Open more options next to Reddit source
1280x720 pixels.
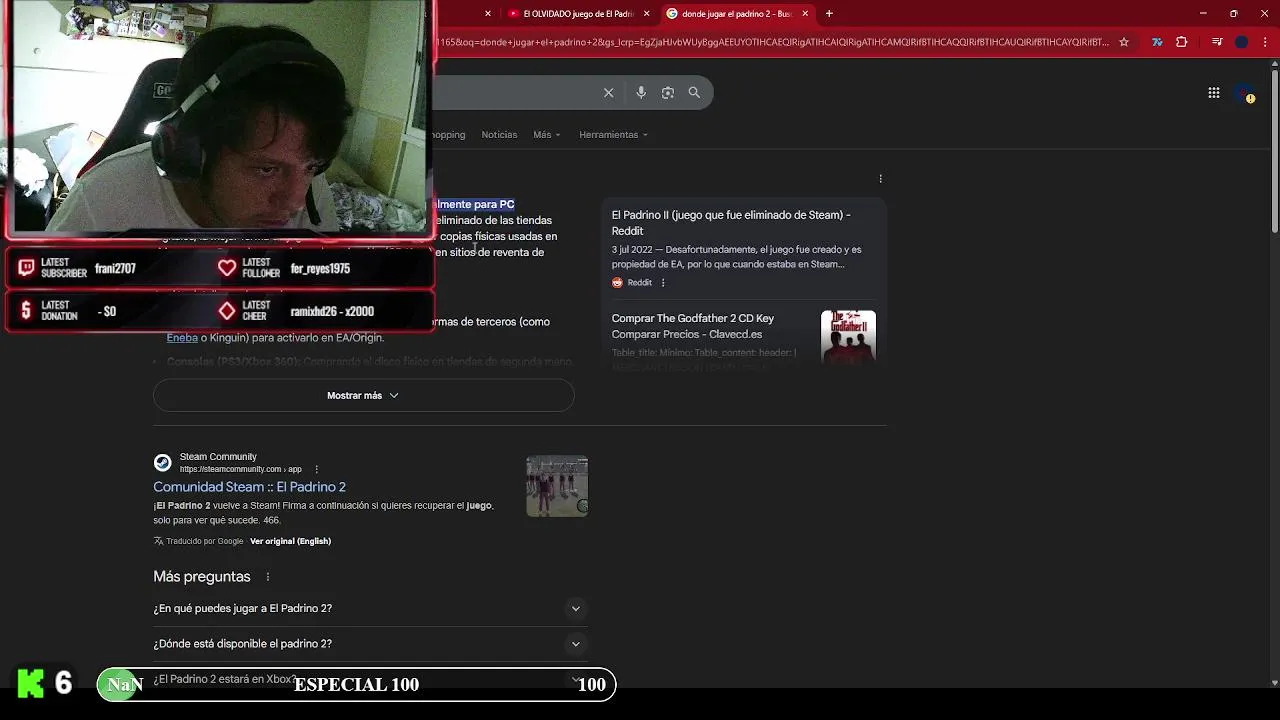(x=663, y=283)
